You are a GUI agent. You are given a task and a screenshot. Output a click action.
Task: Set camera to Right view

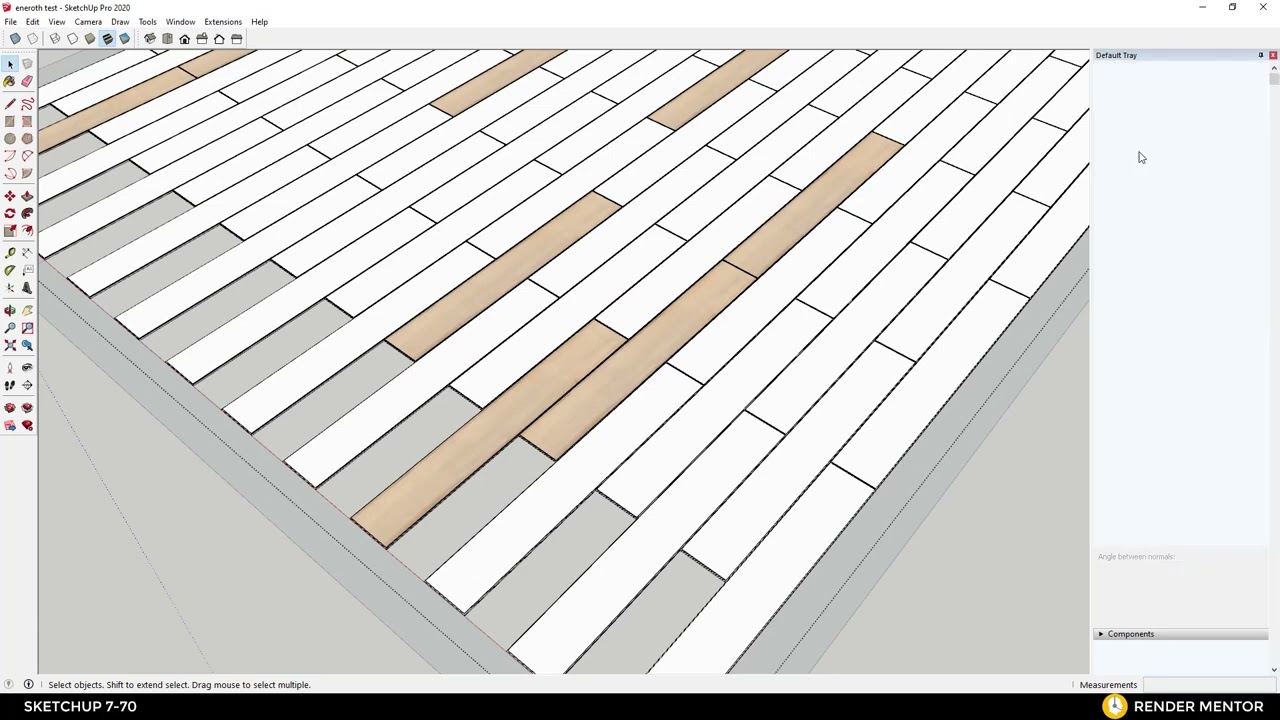point(202,39)
